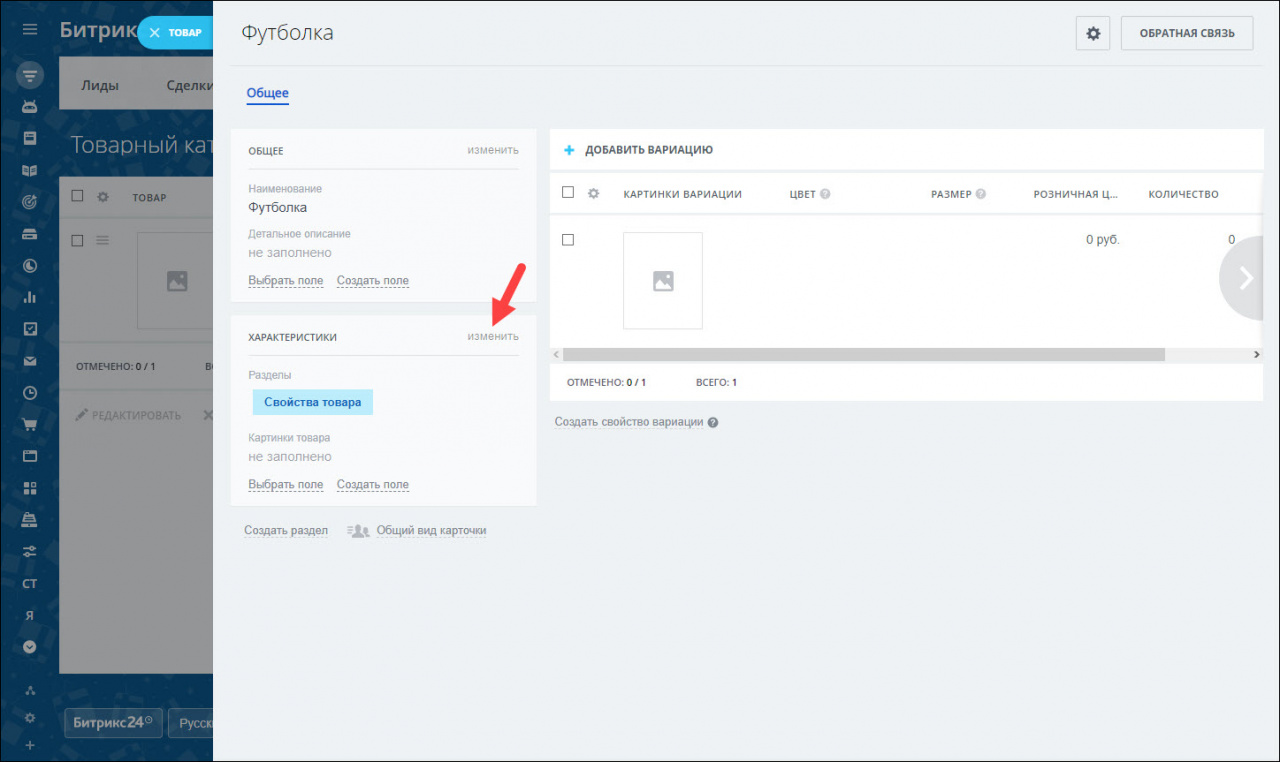Click РЕДАКТИРОВАТЬ in background catalog
1280x762 pixels.
click(129, 415)
